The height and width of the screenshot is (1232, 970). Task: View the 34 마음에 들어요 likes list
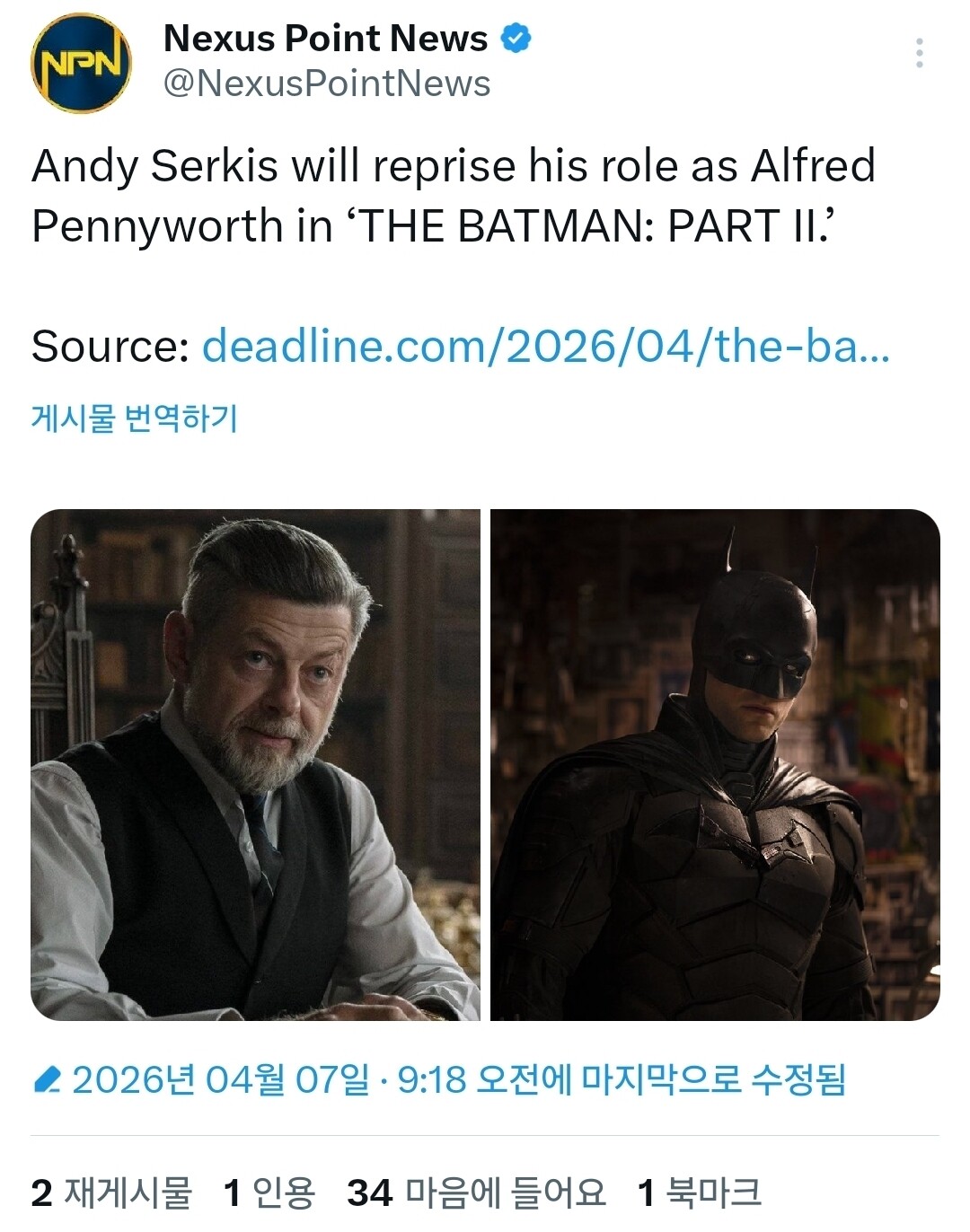(477, 1193)
